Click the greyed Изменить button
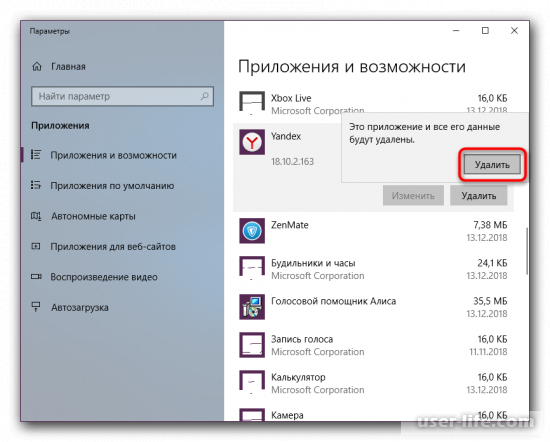This screenshot has height=442, width=550. 413,196
